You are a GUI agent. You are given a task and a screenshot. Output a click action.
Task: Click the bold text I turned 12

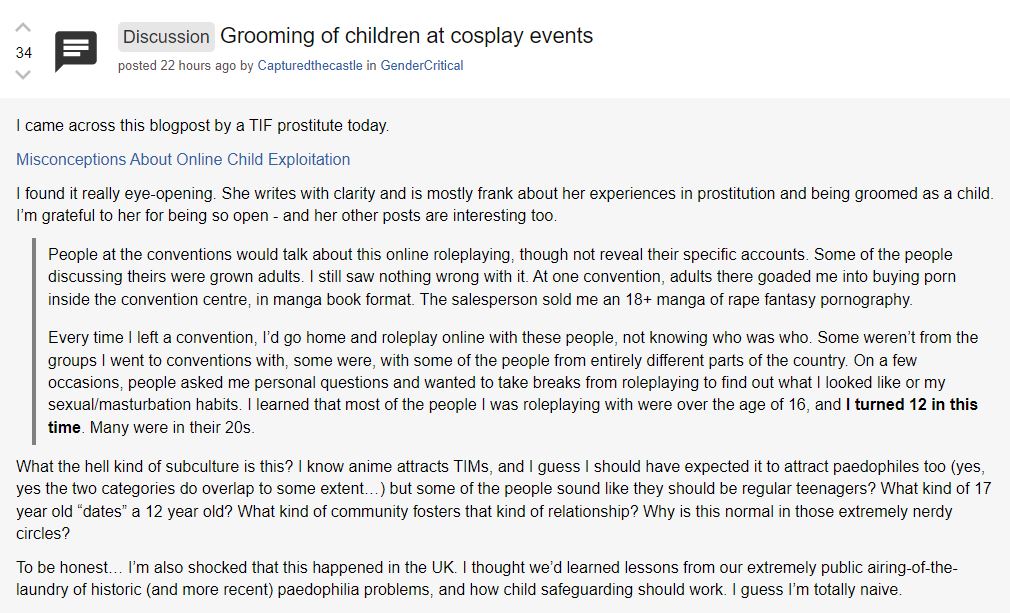coord(912,405)
